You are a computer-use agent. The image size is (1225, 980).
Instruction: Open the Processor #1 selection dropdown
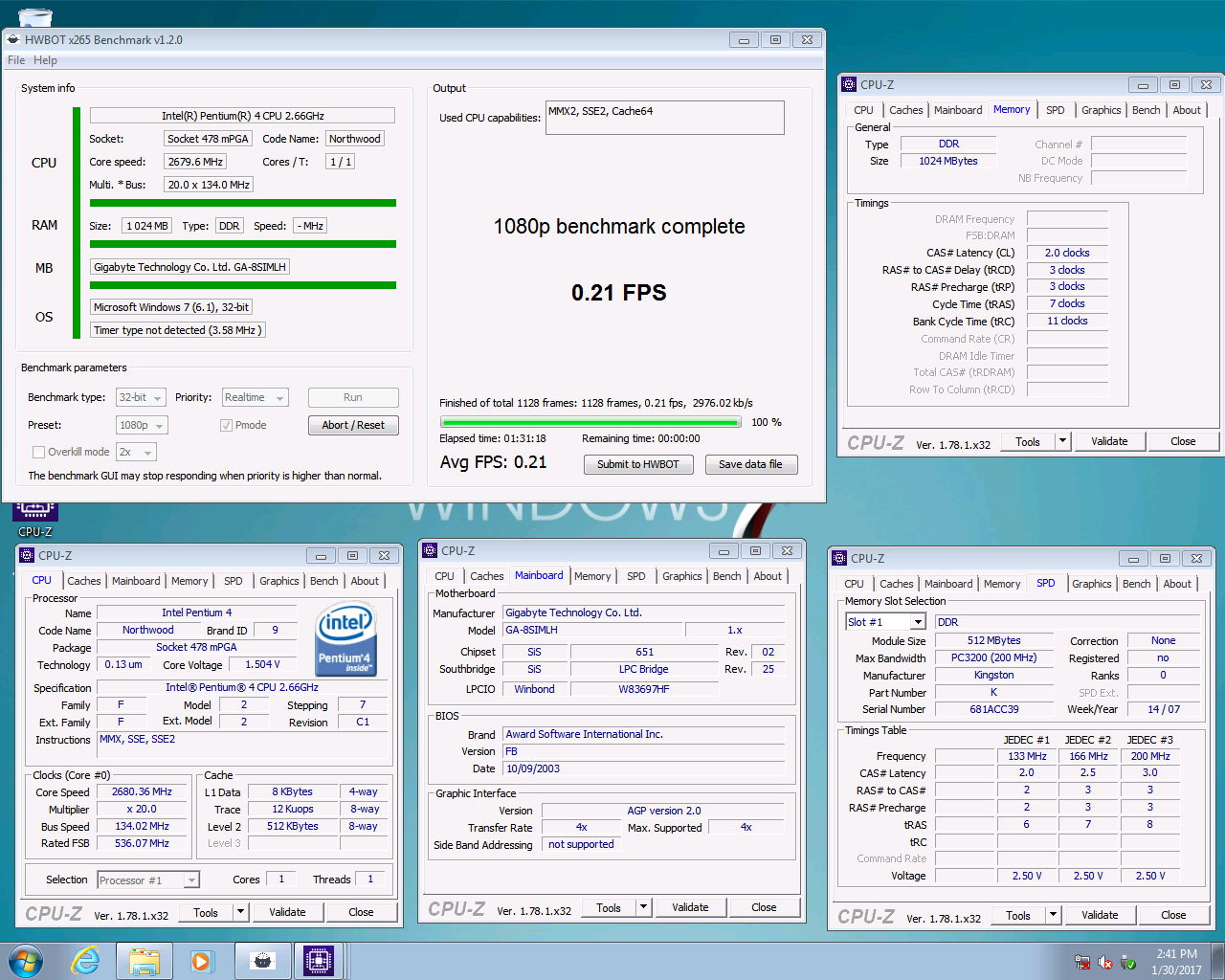tap(148, 880)
